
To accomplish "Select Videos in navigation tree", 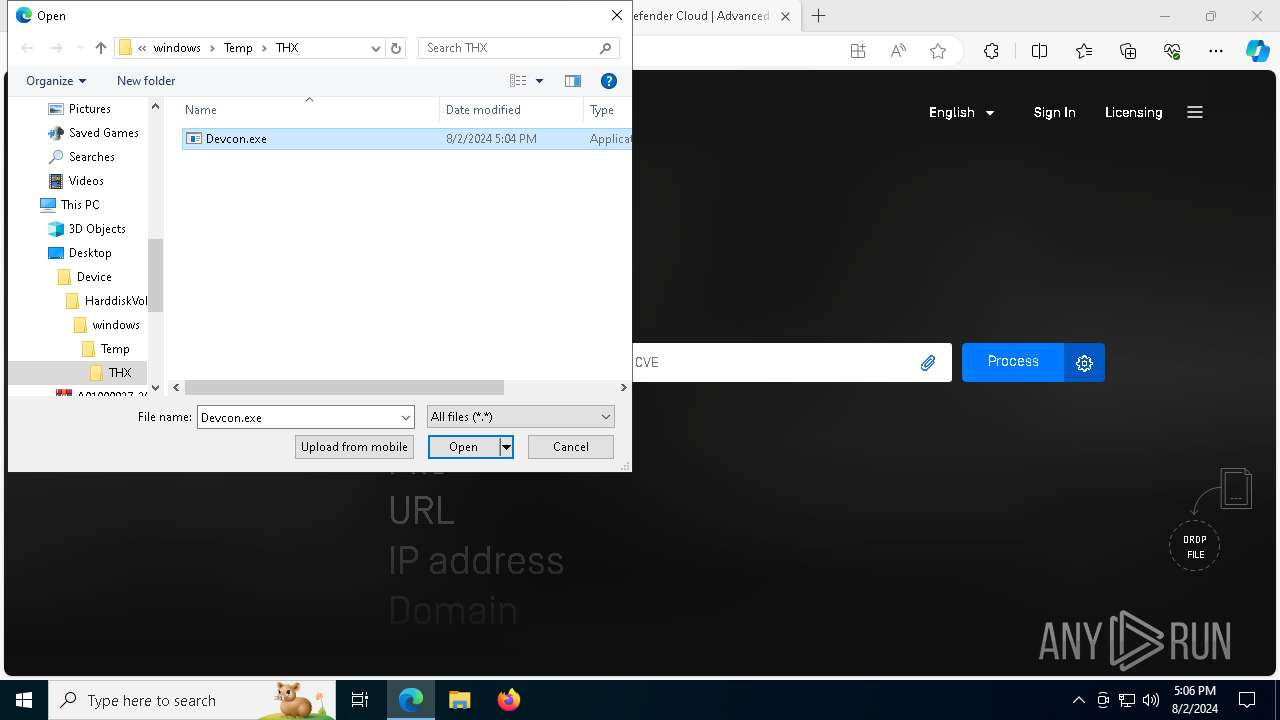I will pyautogui.click(x=86, y=181).
